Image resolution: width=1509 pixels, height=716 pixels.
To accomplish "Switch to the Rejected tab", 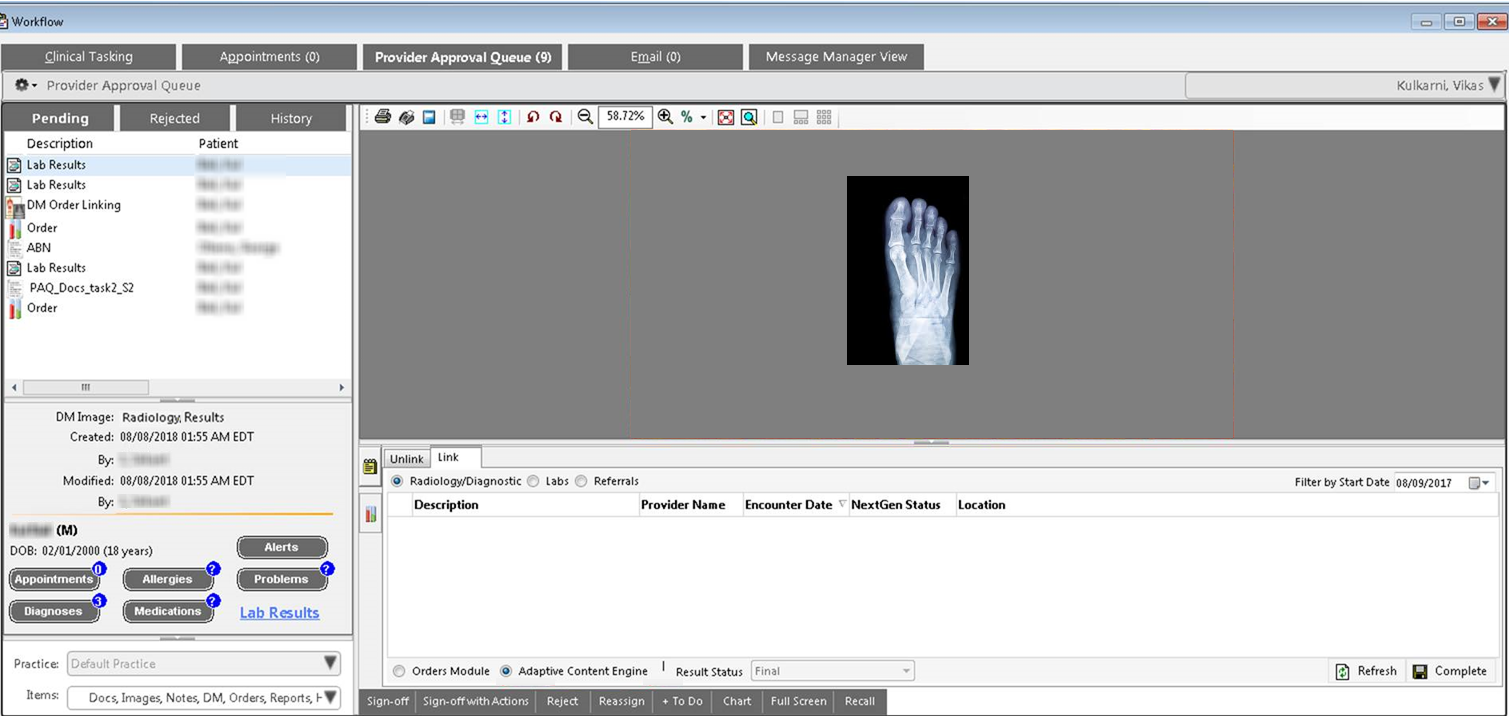I will tap(175, 118).
